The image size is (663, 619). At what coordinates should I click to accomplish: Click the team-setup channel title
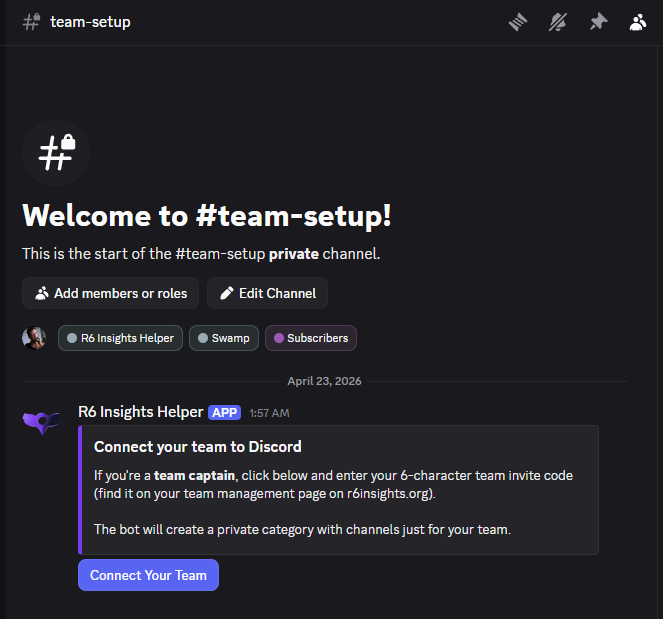(x=90, y=22)
